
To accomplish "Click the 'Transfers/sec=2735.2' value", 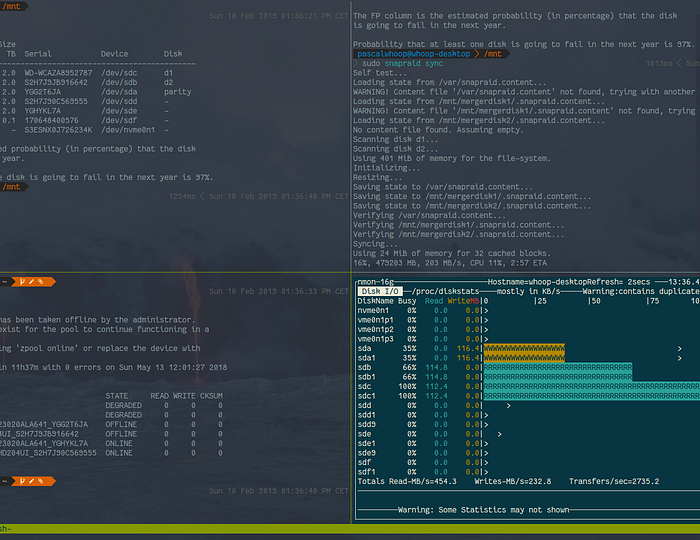I will (614, 481).
